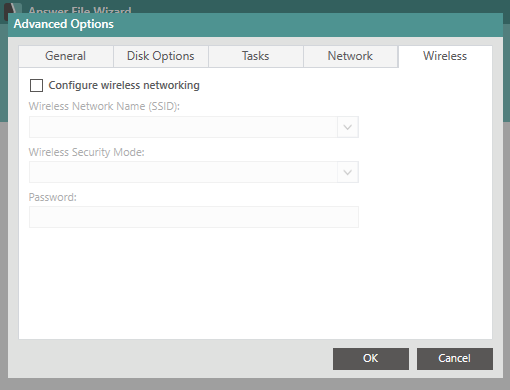Confirm with the OK button
Image resolution: width=510 pixels, height=390 pixels.
point(371,359)
